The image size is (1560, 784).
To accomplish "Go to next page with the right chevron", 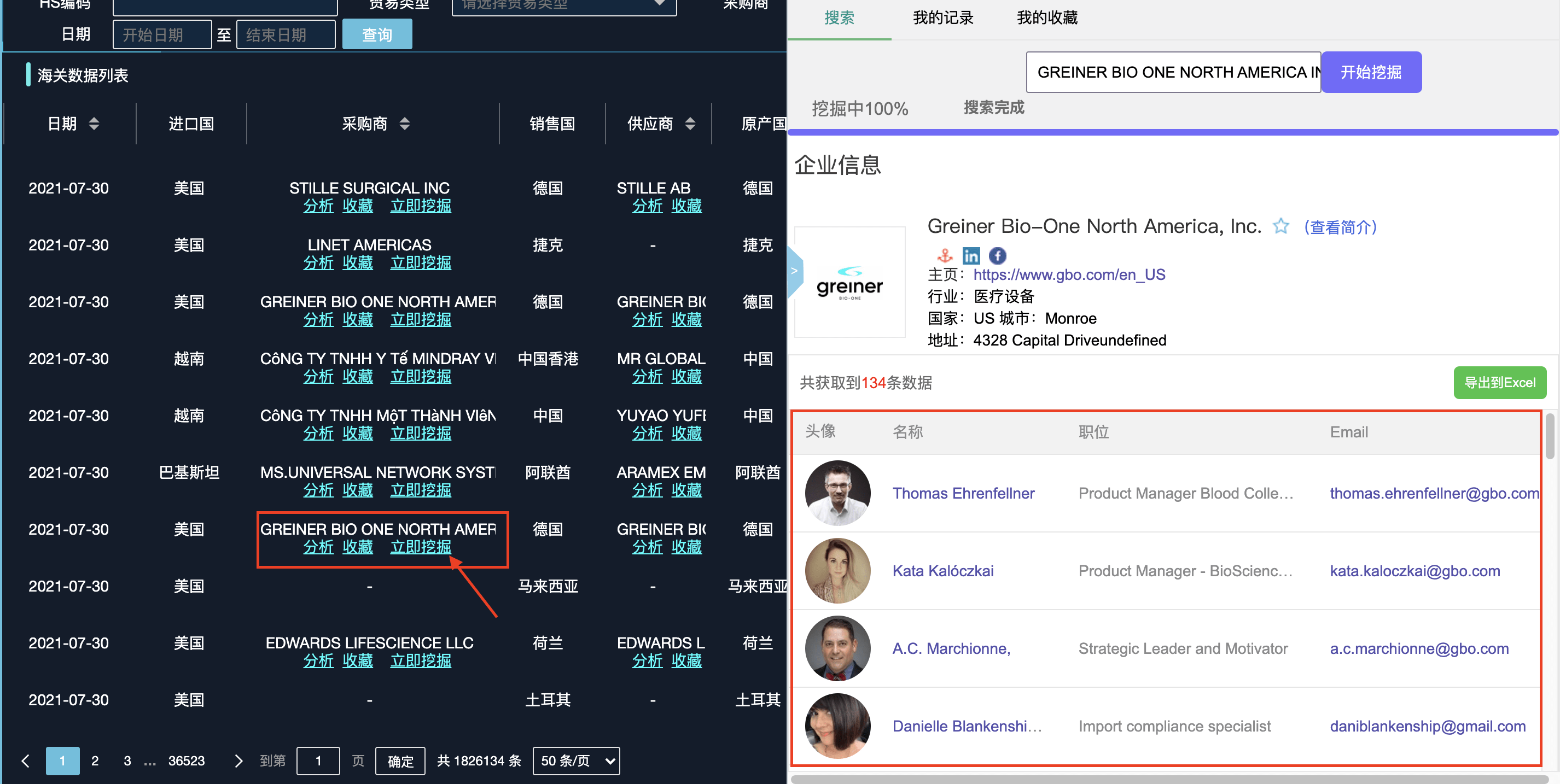I will (x=238, y=761).
